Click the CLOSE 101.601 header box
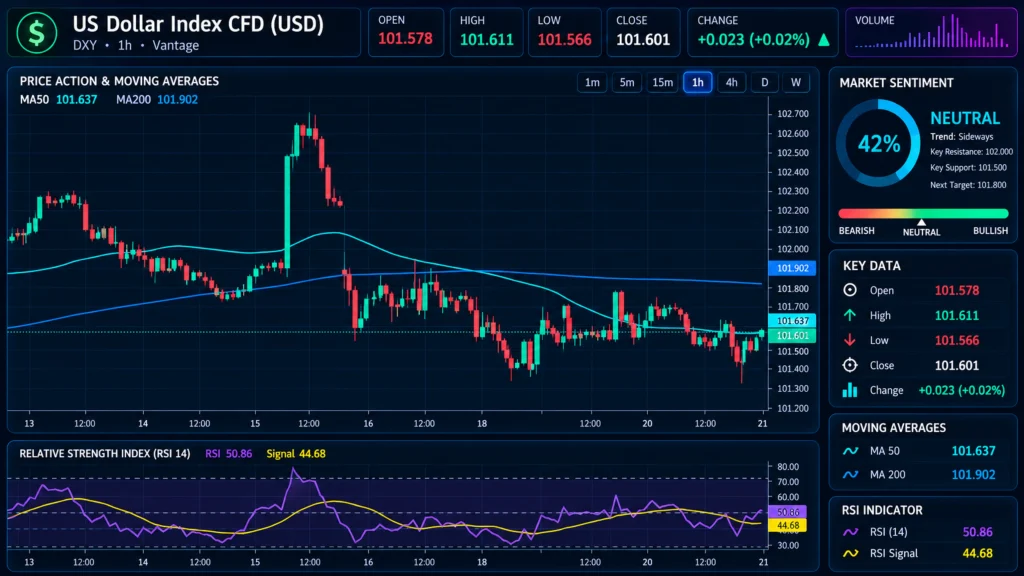Screen dimensions: 1024x576 pos(643,32)
